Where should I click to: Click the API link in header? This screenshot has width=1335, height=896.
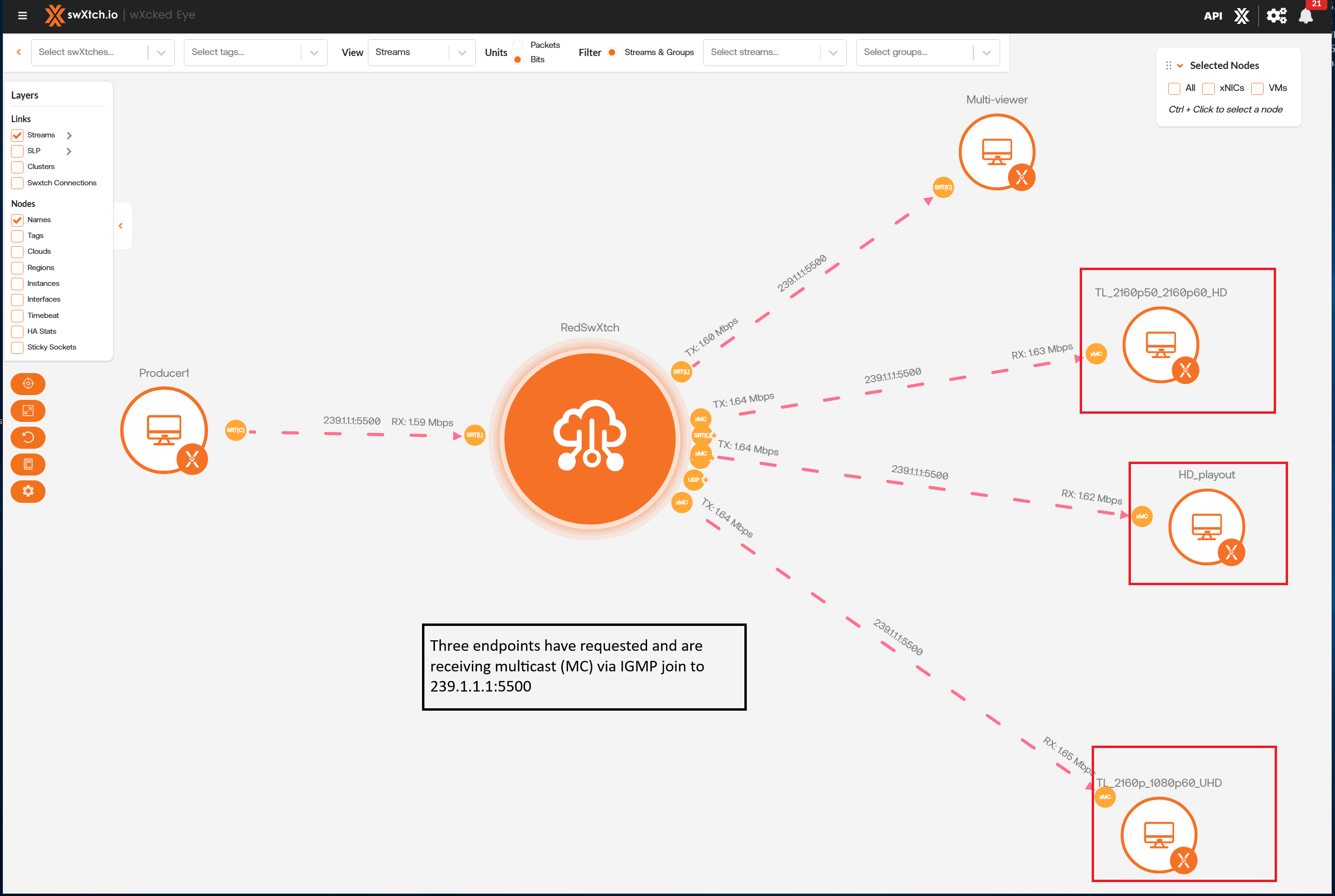pyautogui.click(x=1212, y=16)
